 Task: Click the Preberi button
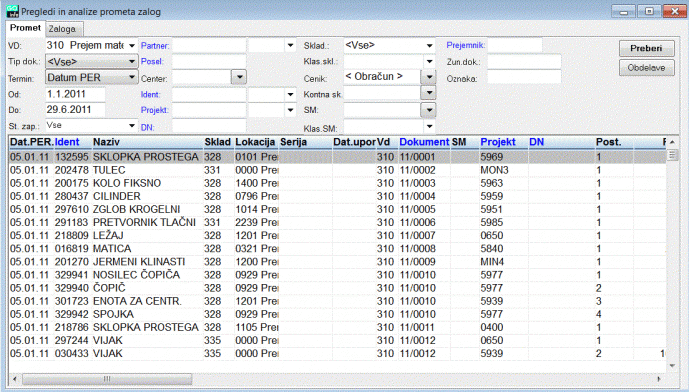coord(646,48)
